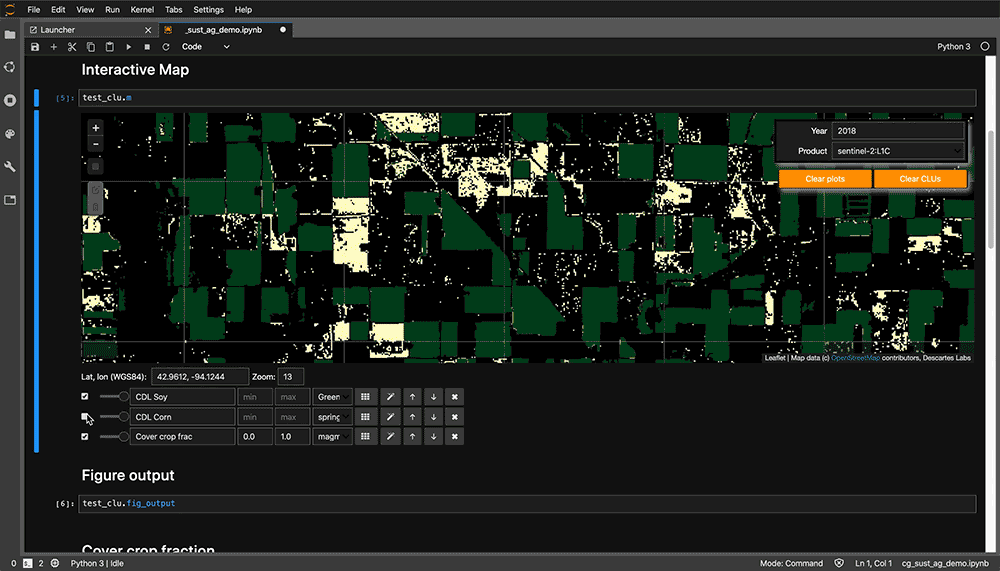Enable the CDL Corn layer checkbox

(x=85, y=417)
